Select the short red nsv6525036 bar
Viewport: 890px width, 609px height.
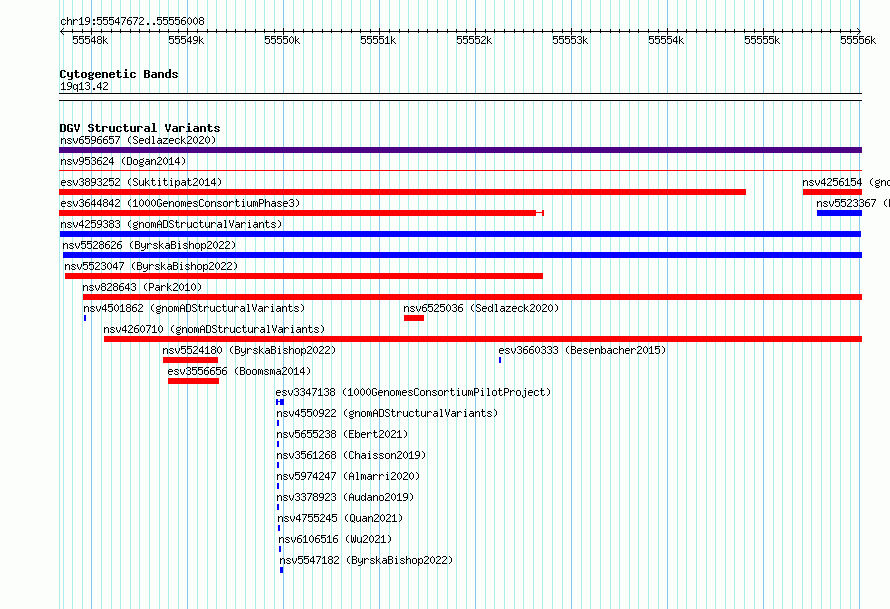point(414,318)
